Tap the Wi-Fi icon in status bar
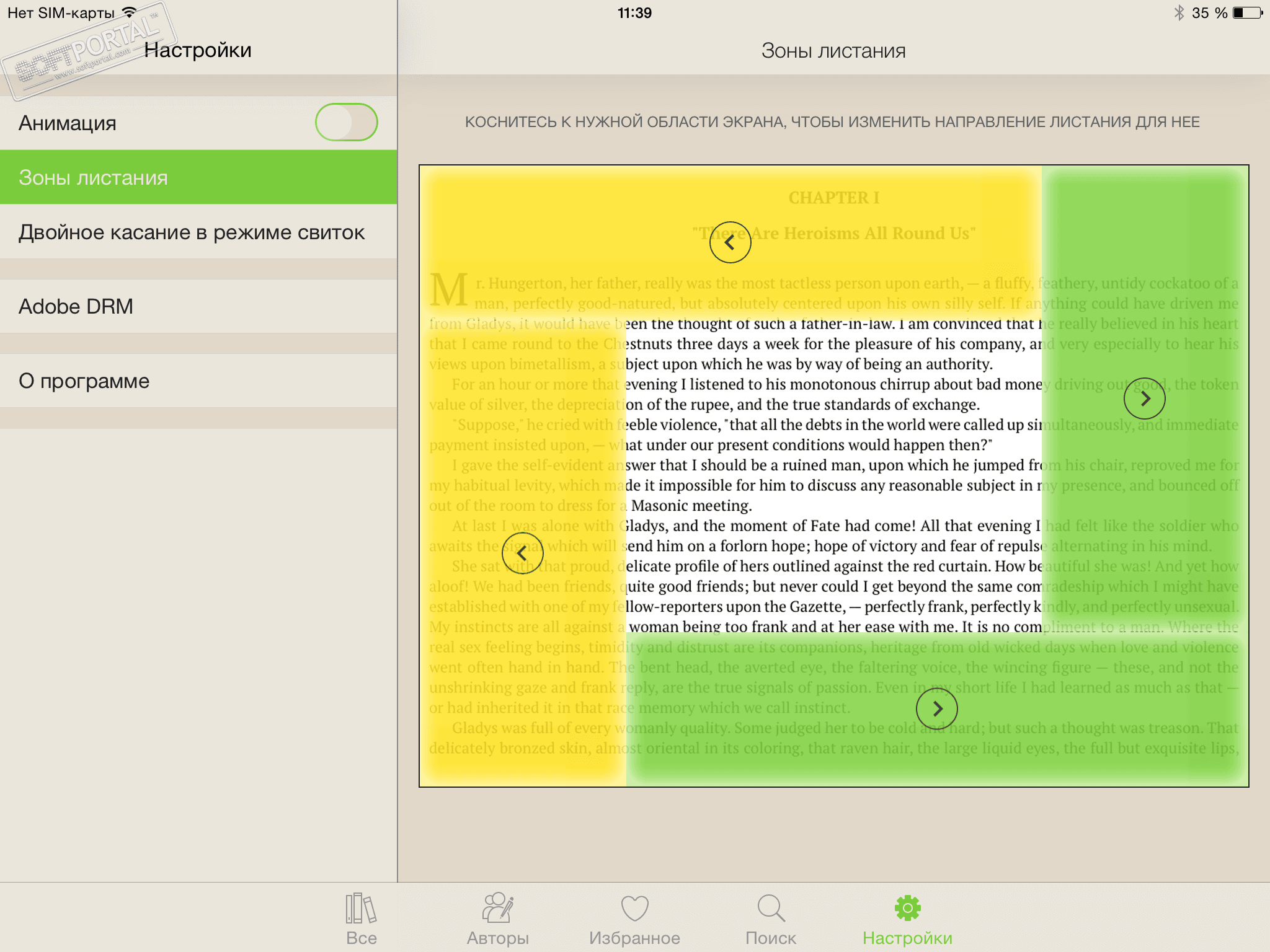 (130, 12)
